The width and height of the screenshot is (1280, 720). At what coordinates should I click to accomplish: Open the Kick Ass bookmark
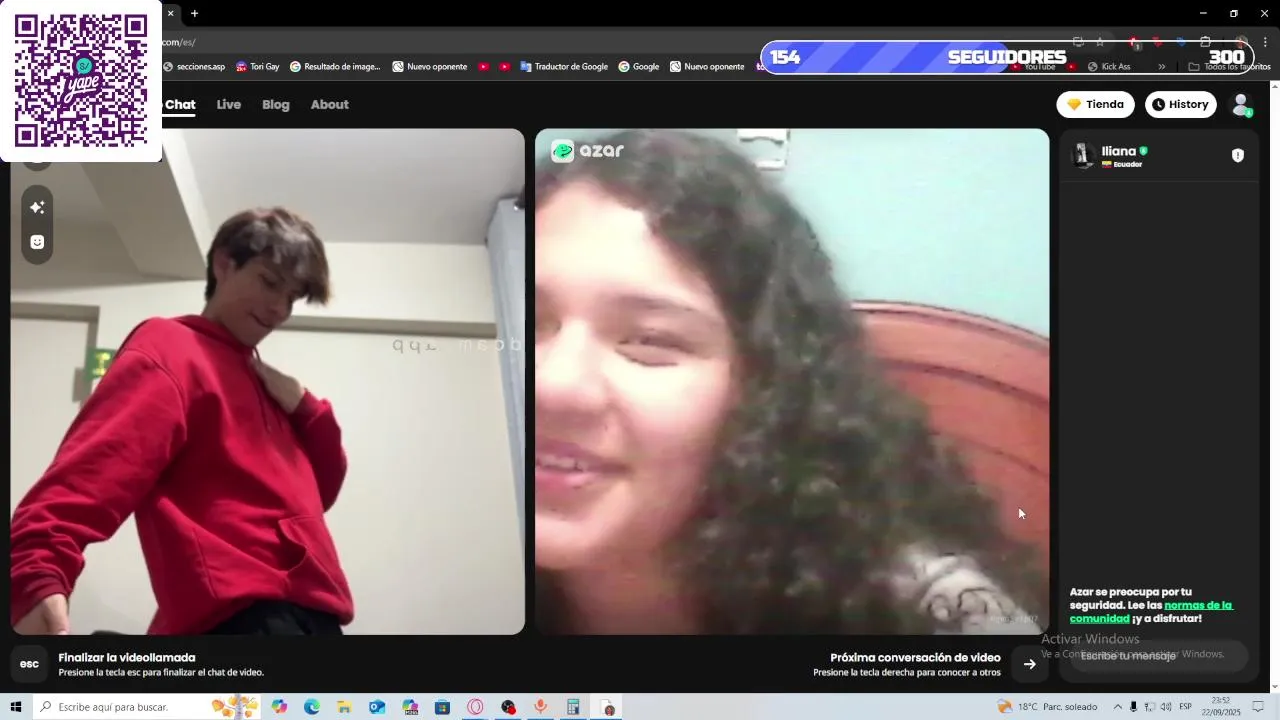[1109, 67]
